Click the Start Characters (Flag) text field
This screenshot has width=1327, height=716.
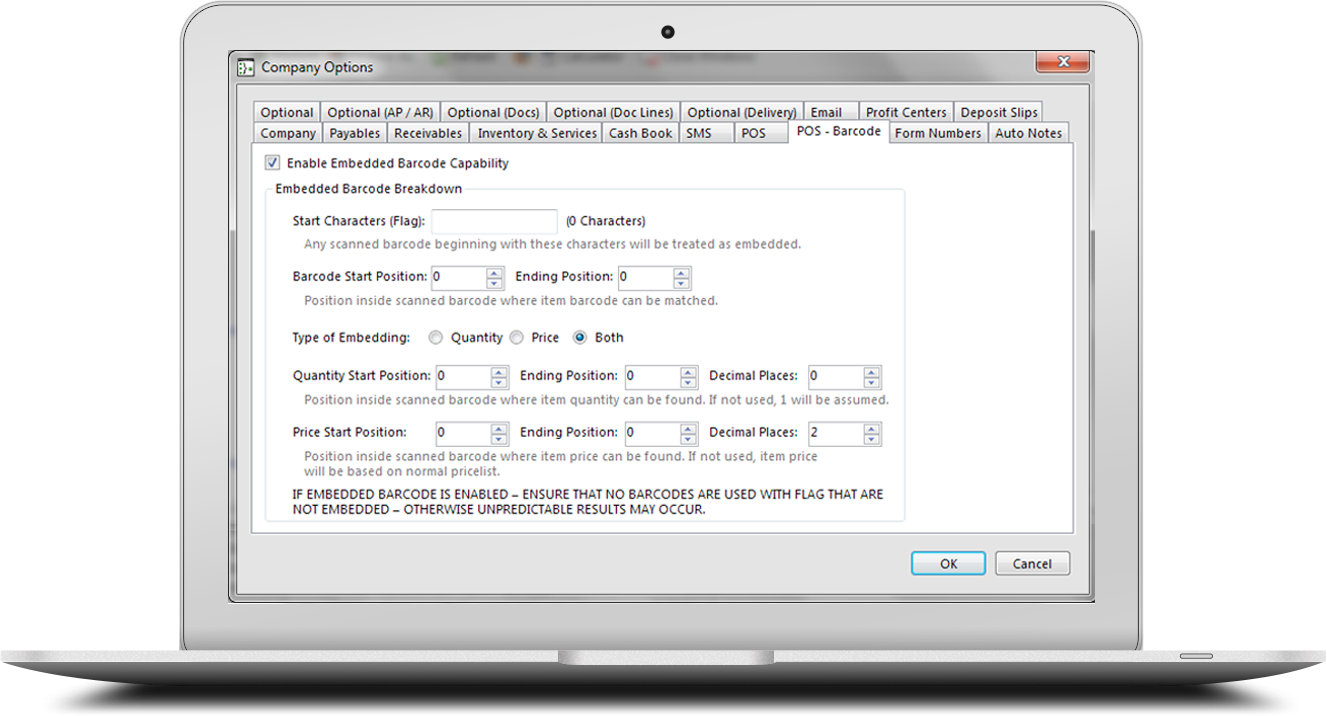[x=494, y=221]
